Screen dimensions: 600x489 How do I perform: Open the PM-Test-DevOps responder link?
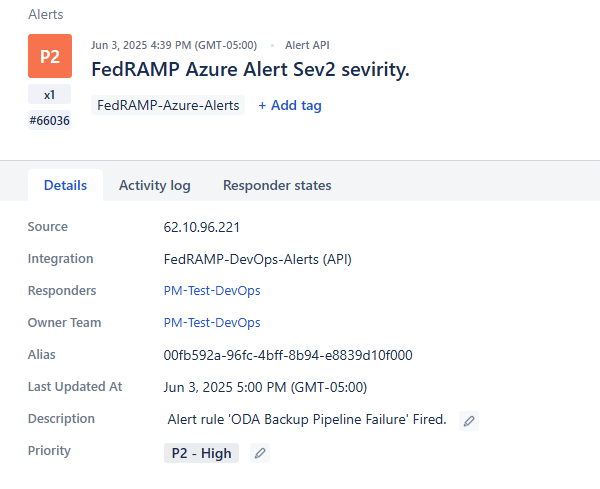pyautogui.click(x=212, y=291)
